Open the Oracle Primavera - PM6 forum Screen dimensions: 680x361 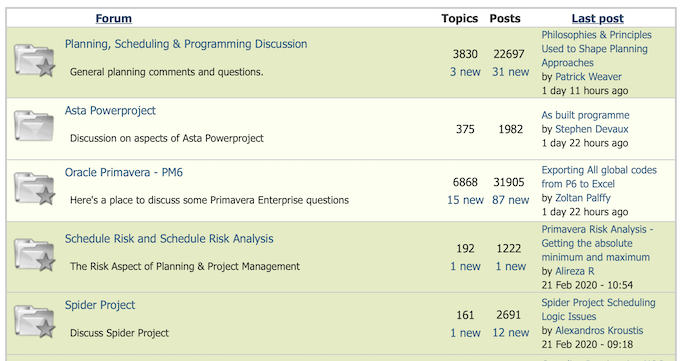(x=124, y=172)
